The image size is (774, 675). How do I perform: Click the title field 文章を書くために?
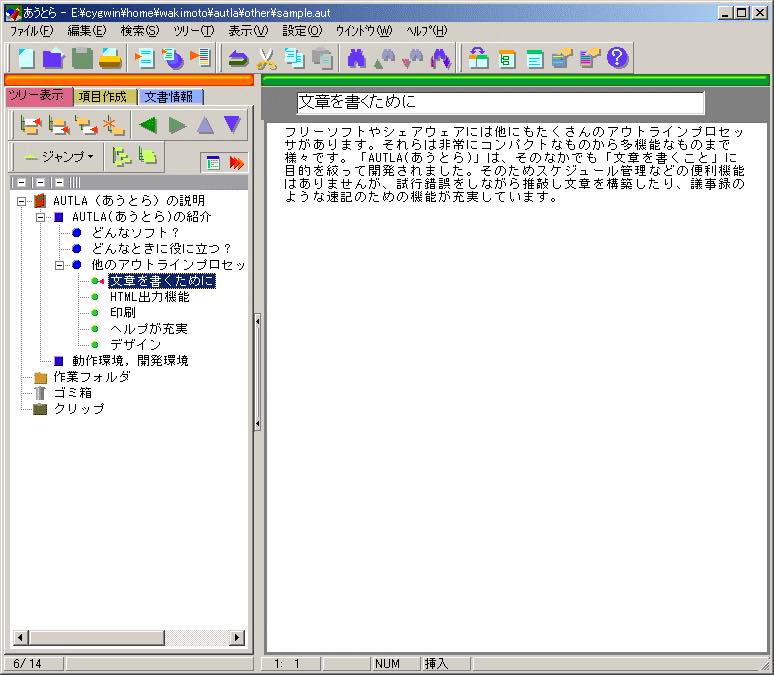tap(500, 102)
